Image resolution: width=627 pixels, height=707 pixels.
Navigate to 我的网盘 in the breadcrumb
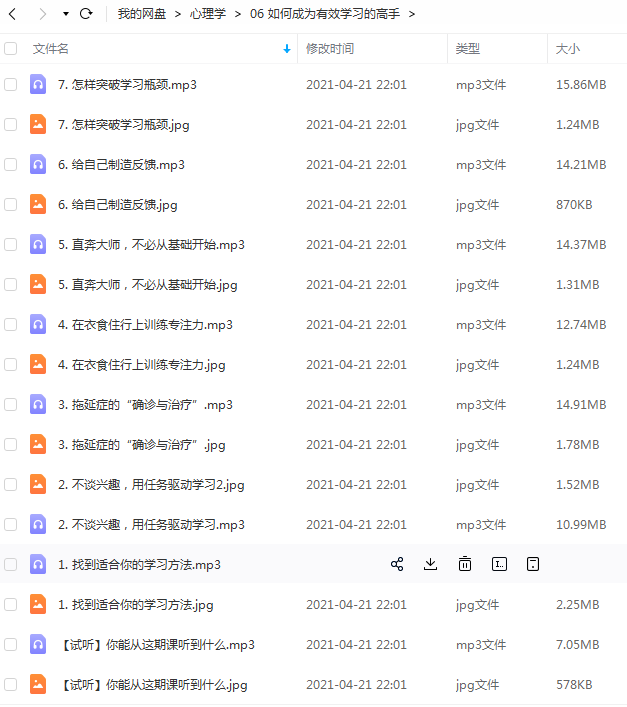[142, 14]
